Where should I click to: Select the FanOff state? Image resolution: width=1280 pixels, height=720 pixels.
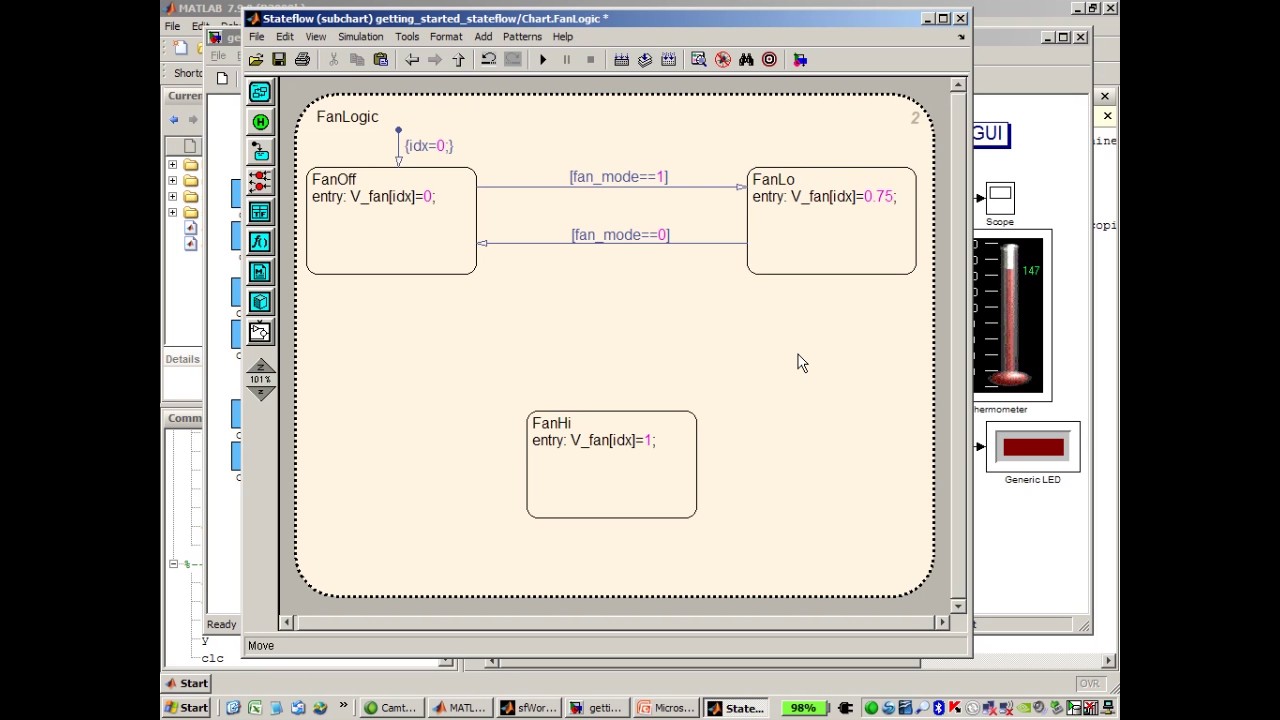[391, 221]
